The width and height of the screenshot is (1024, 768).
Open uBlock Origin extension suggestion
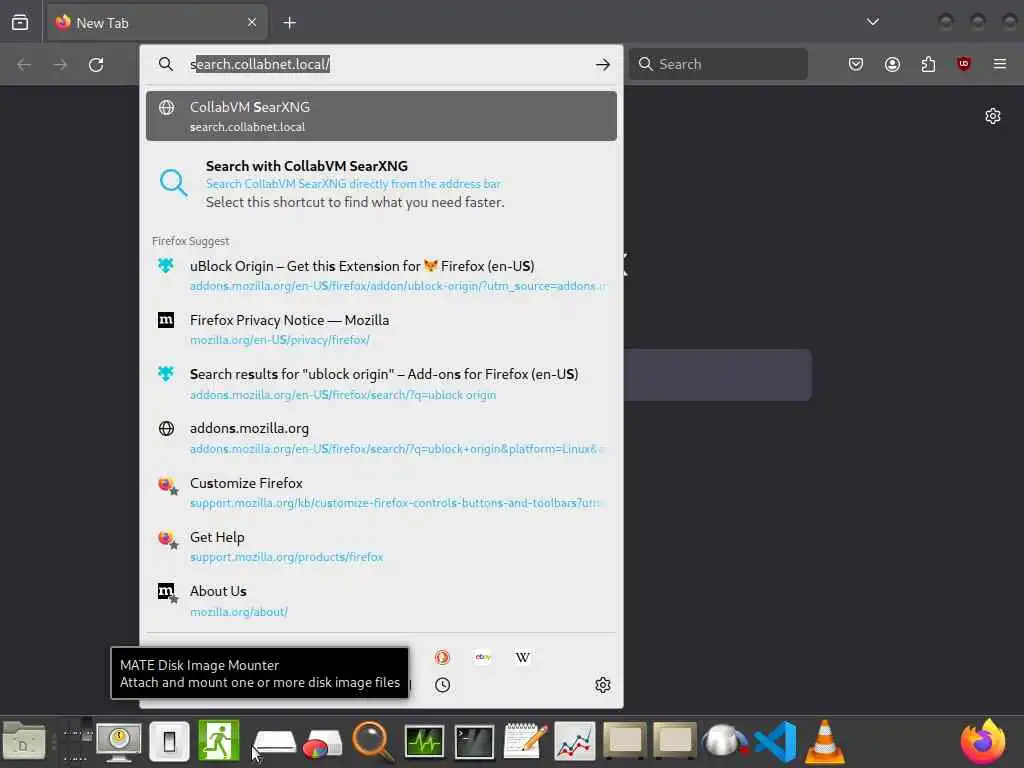point(381,275)
